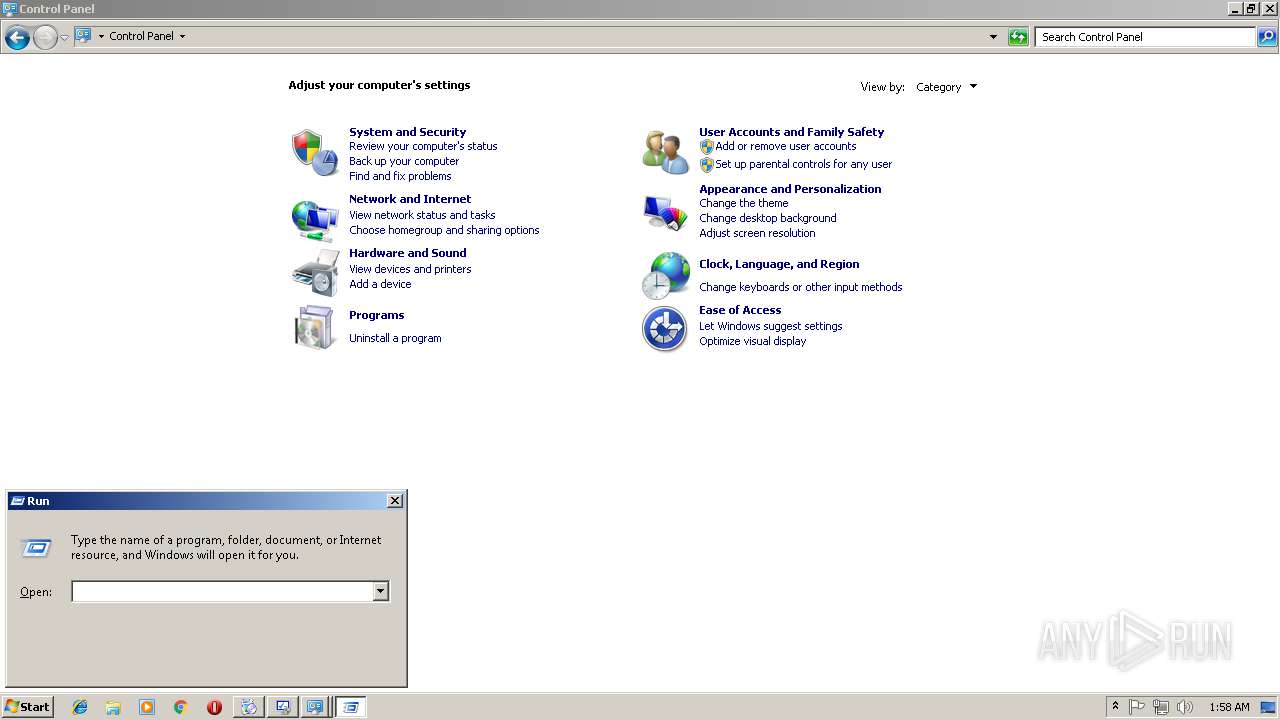Click Set up parental controls for any user
Viewport: 1280px width, 720px height.
[x=803, y=164]
